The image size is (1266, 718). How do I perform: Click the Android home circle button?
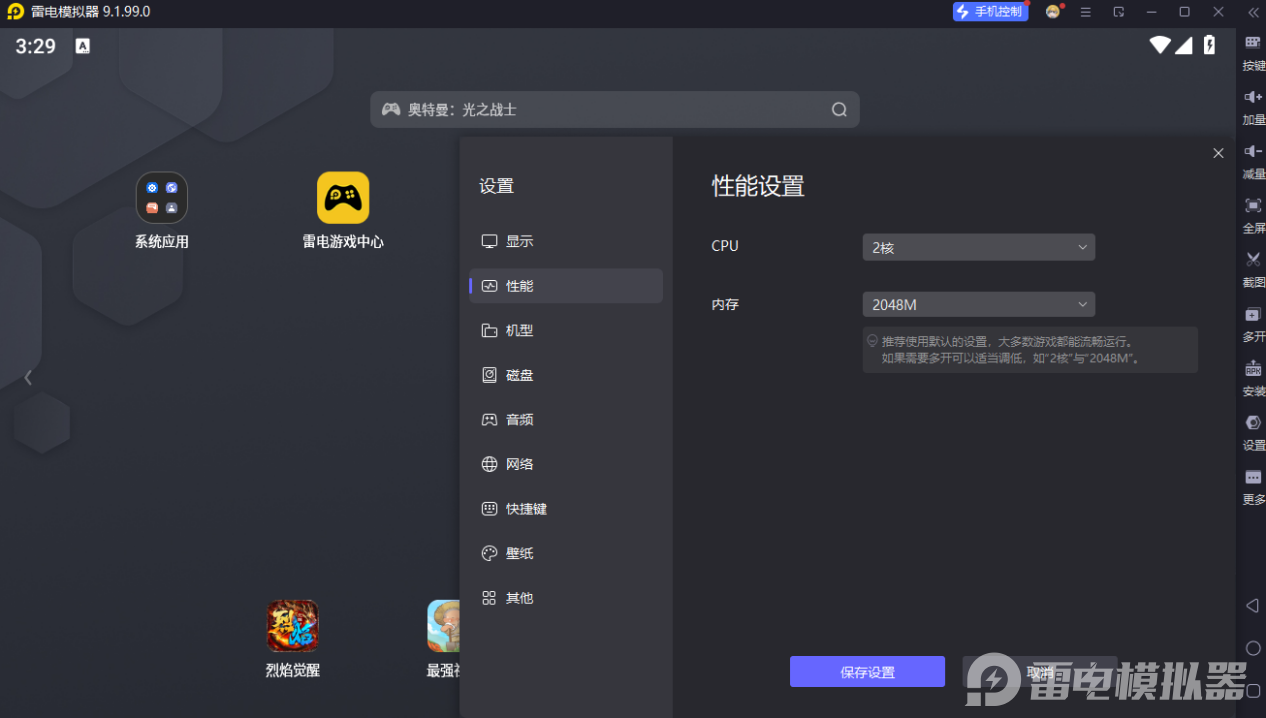(x=1252, y=648)
